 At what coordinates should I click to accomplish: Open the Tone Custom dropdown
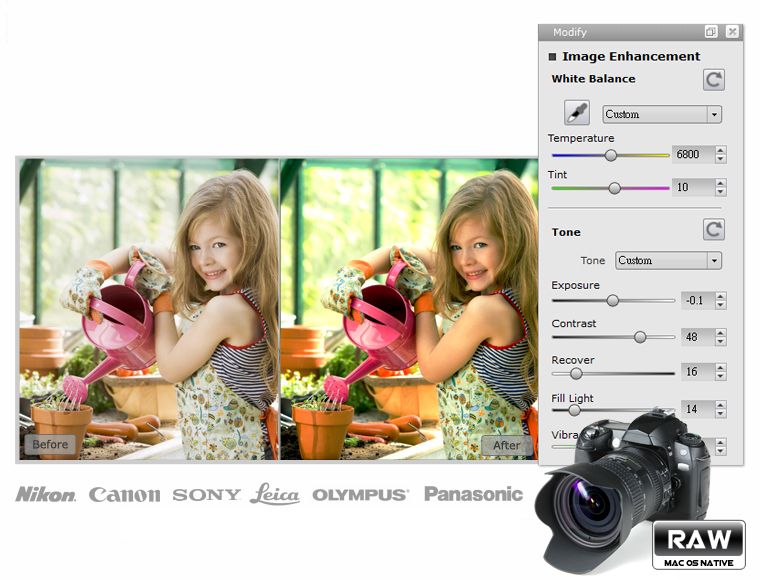[668, 260]
